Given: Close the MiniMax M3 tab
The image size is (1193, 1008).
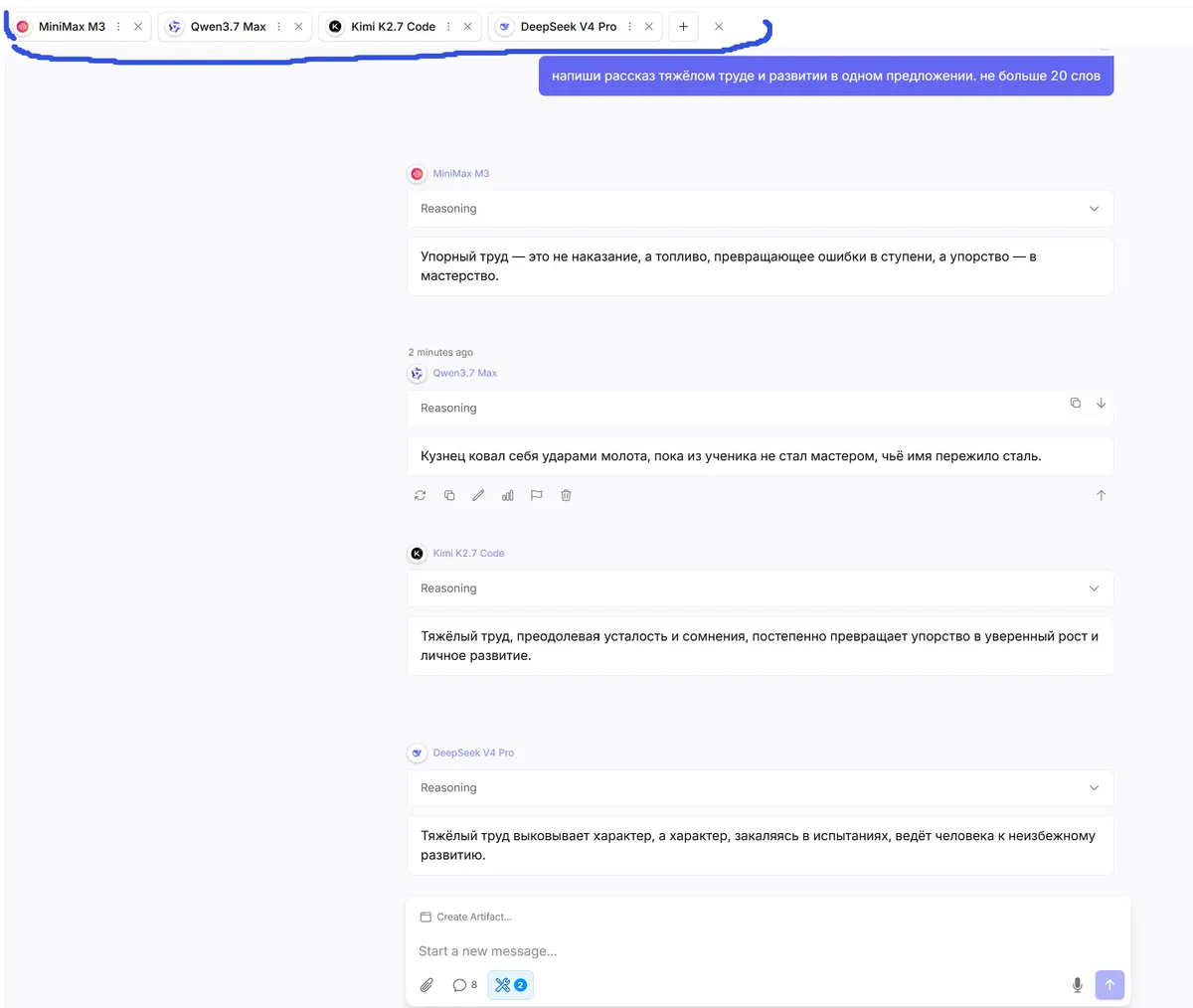Looking at the screenshot, I should pyautogui.click(x=138, y=27).
